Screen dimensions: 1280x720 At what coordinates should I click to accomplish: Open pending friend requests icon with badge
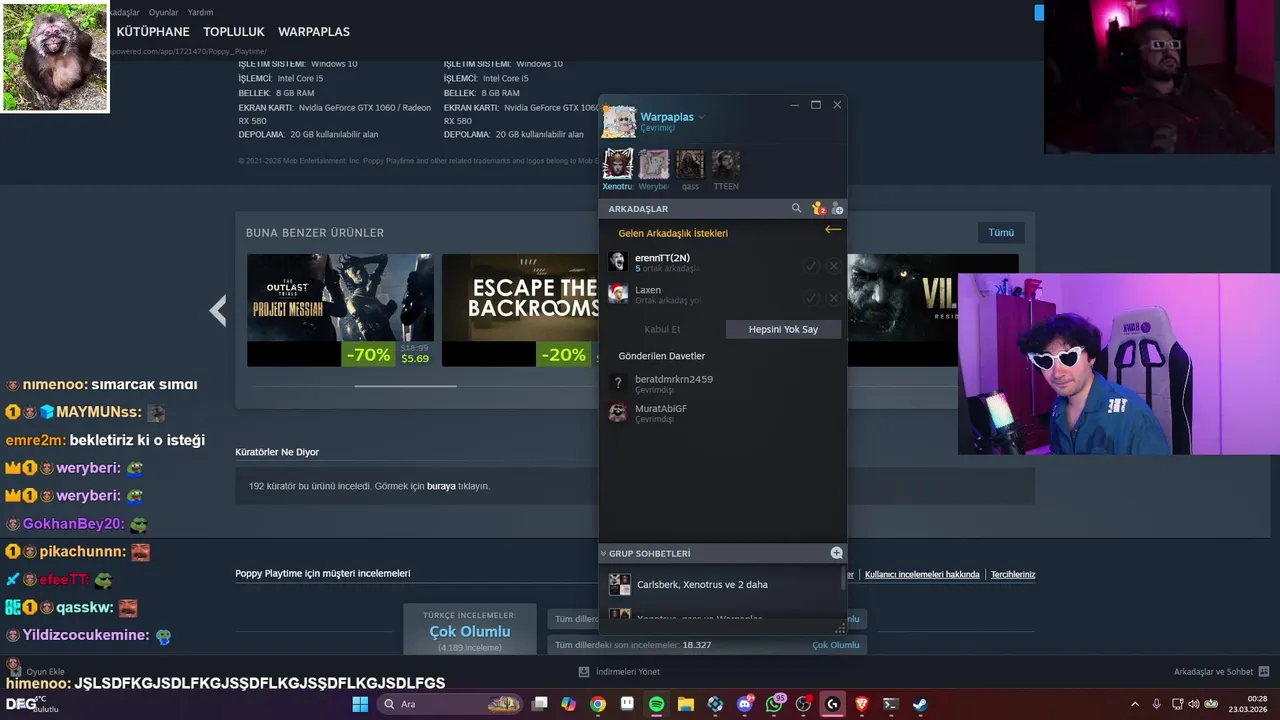pos(818,209)
